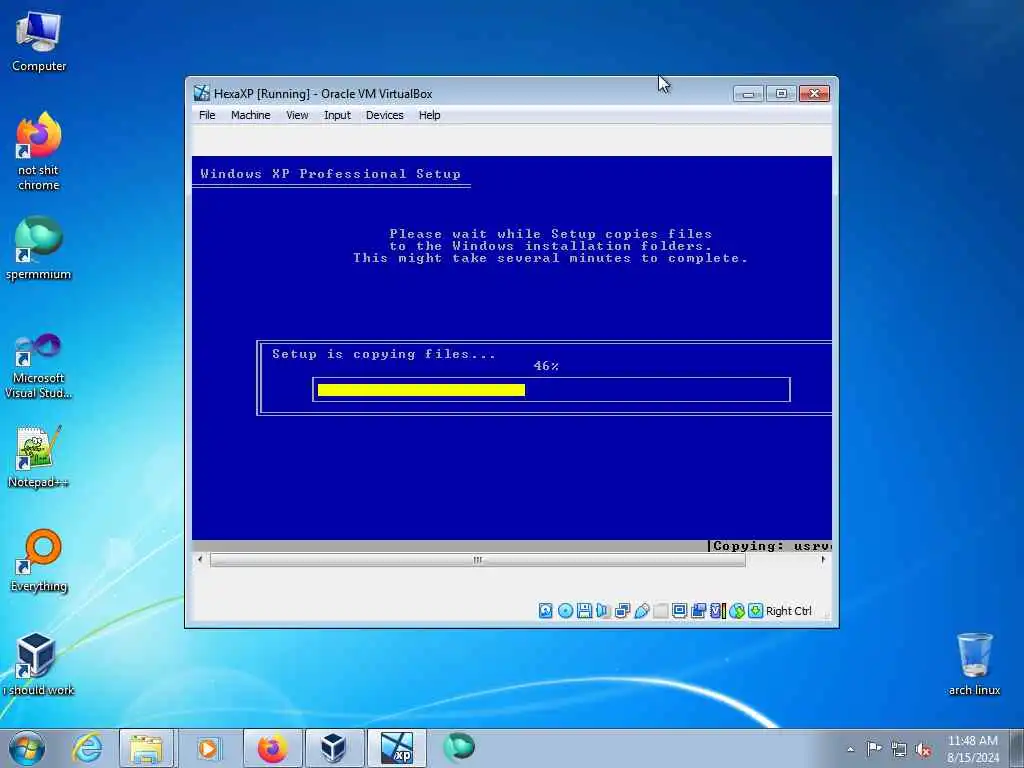Click the floppy disk indicator icon

coord(584,611)
